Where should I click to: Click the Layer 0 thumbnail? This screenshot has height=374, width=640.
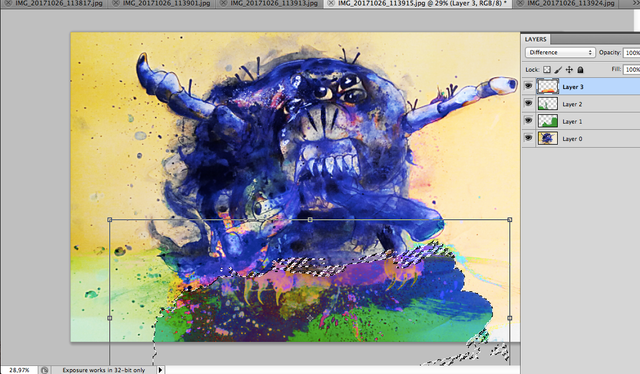coord(547,138)
